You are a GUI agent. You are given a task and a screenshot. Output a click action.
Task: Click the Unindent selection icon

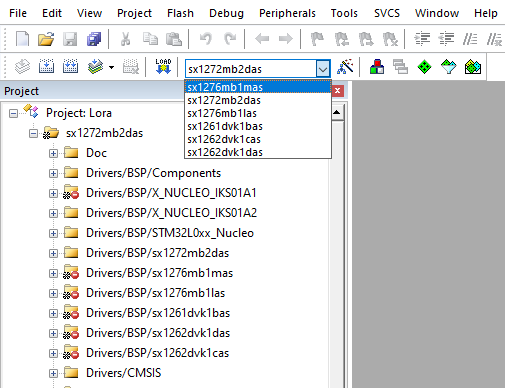pyautogui.click(x=446, y=39)
